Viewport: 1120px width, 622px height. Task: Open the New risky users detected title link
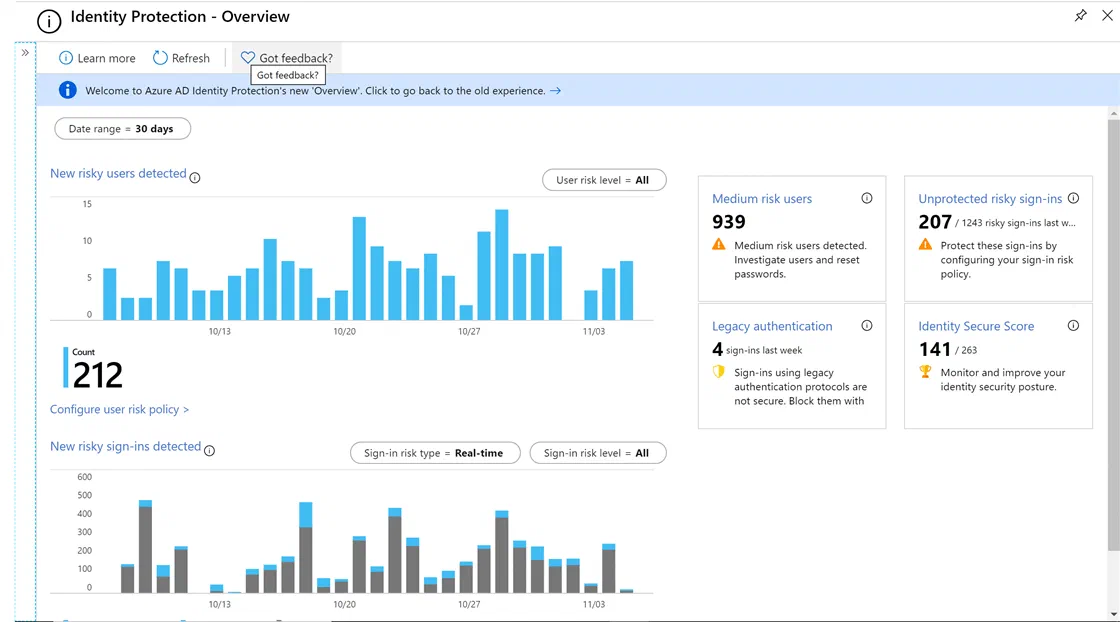(118, 173)
